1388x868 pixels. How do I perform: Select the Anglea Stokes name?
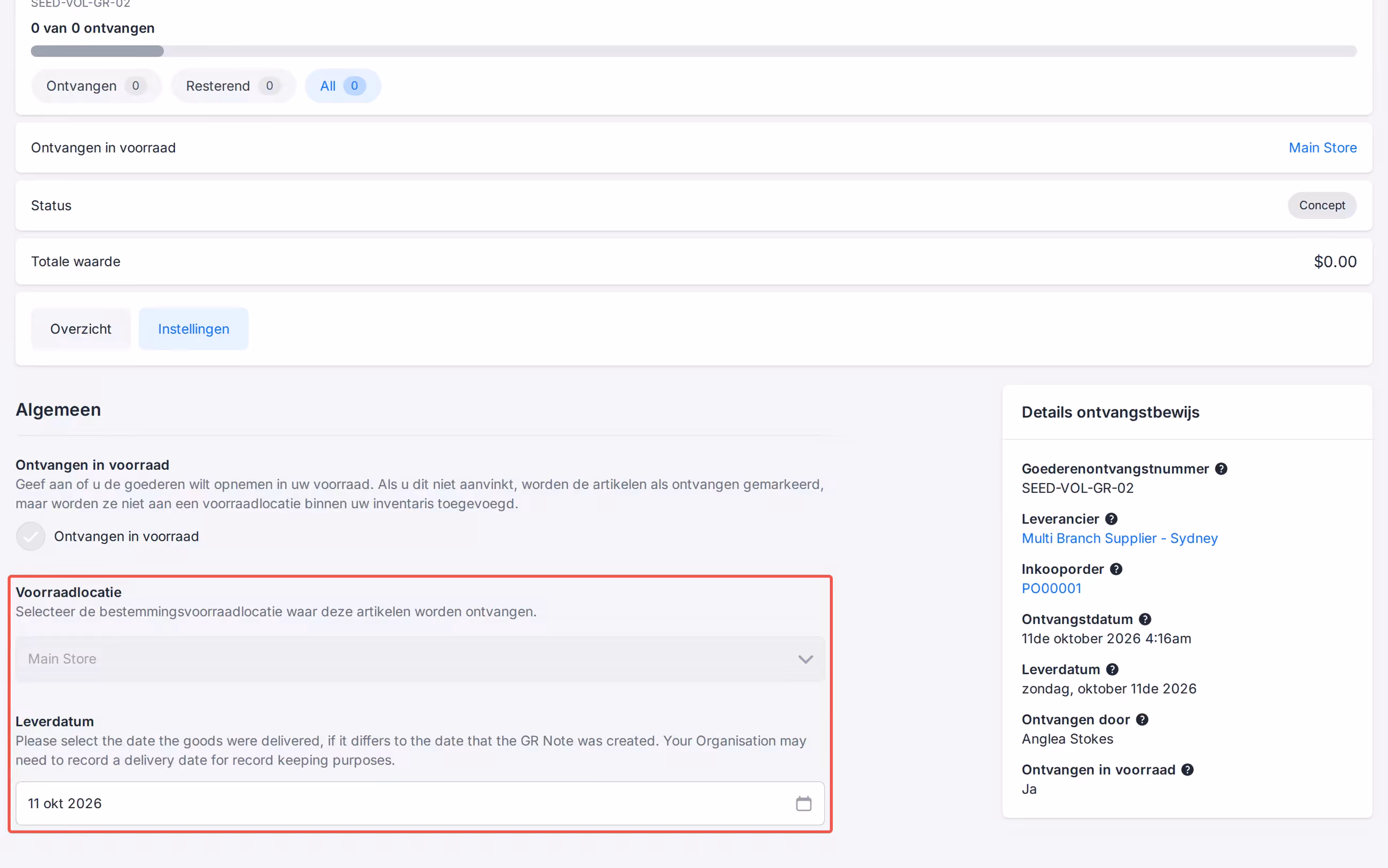pyautogui.click(x=1067, y=739)
